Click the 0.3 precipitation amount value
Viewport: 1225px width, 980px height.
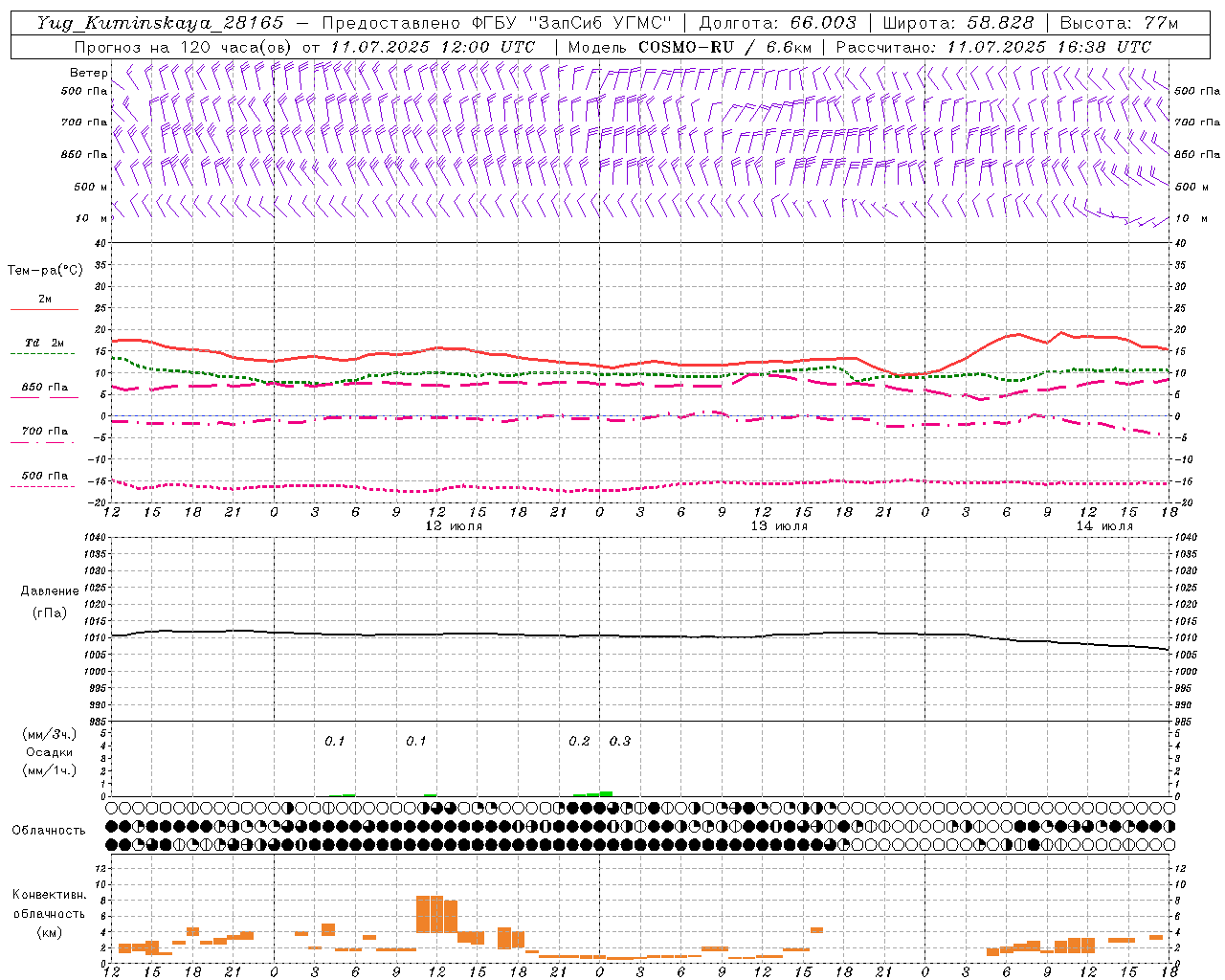point(620,741)
